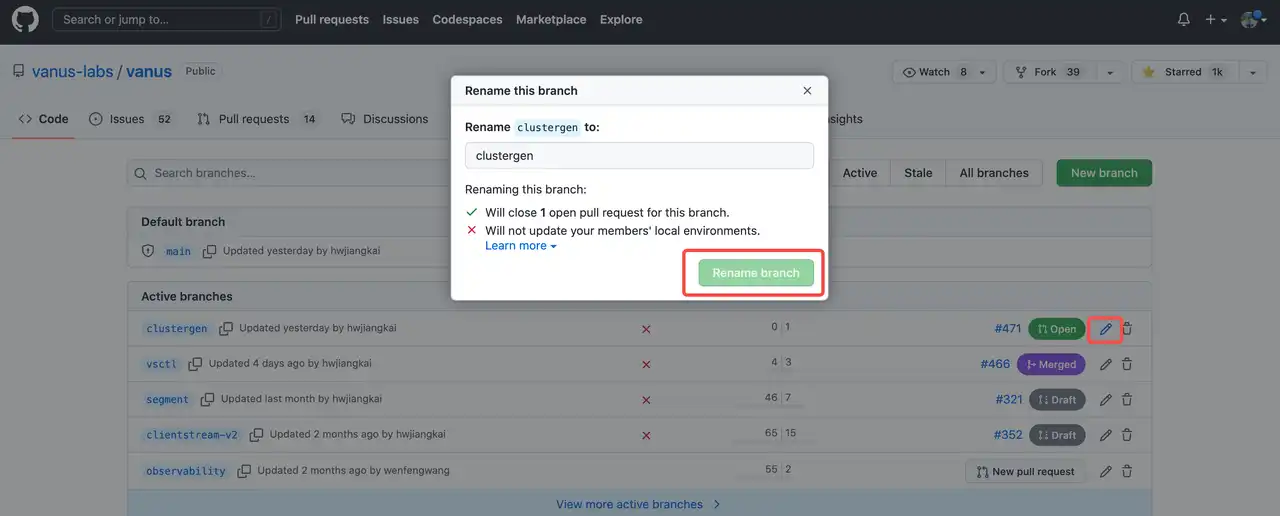Open pull request #352

point(1008,435)
